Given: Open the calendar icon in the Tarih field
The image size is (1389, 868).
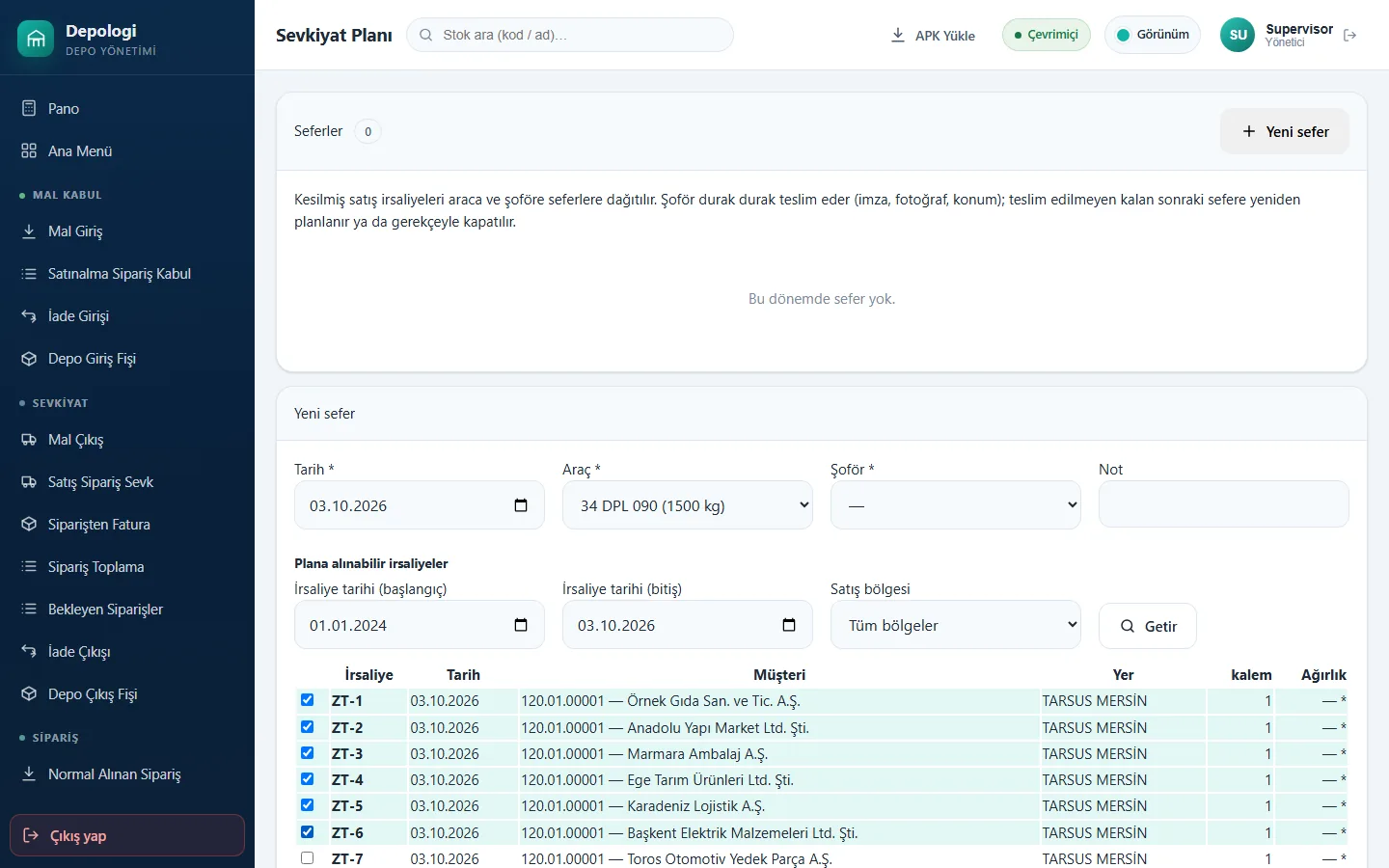Looking at the screenshot, I should (x=521, y=505).
